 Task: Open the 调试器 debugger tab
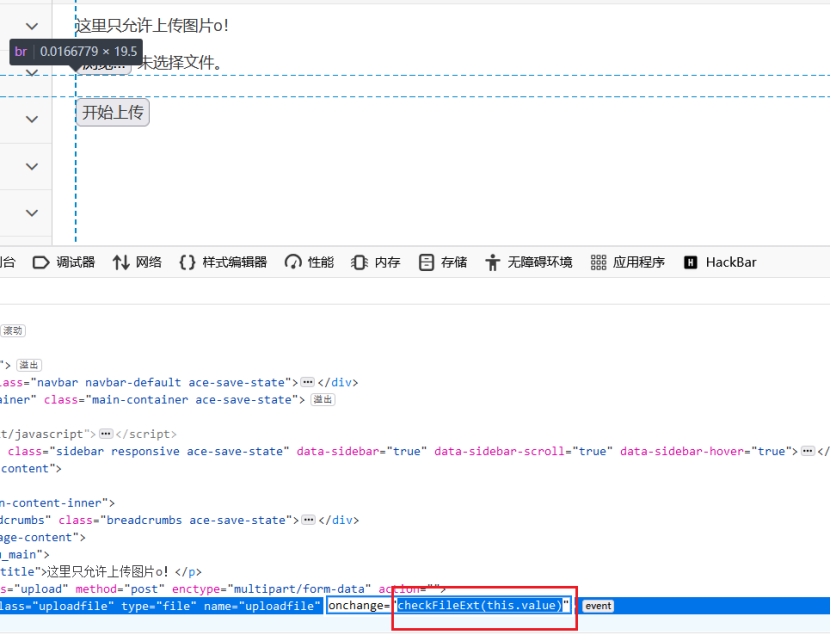click(64, 262)
